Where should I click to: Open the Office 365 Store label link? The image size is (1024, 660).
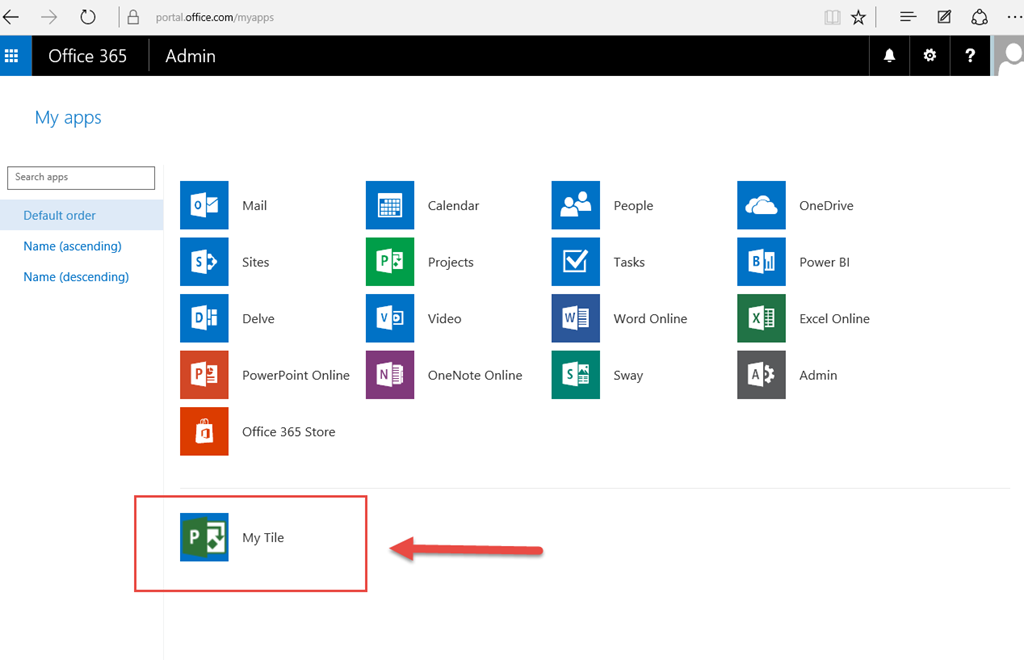pos(289,432)
